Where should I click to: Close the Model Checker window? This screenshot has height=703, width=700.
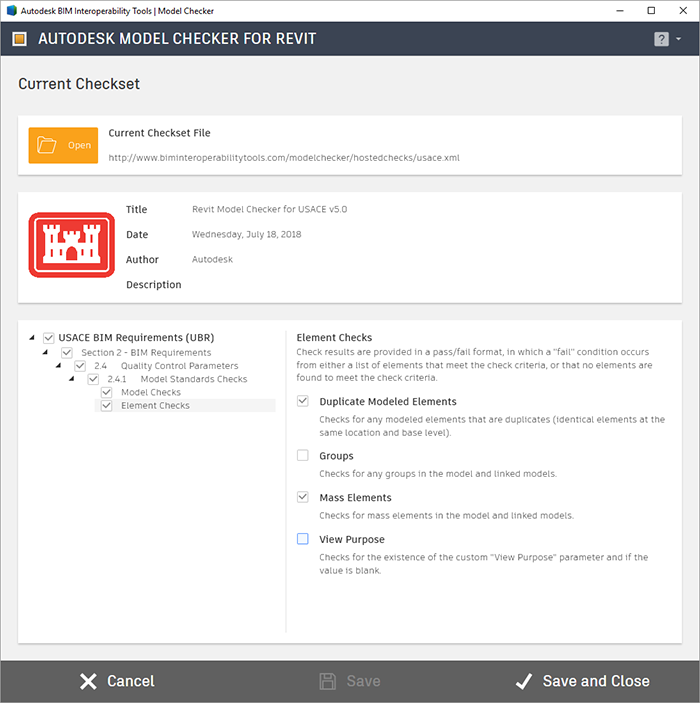click(683, 10)
